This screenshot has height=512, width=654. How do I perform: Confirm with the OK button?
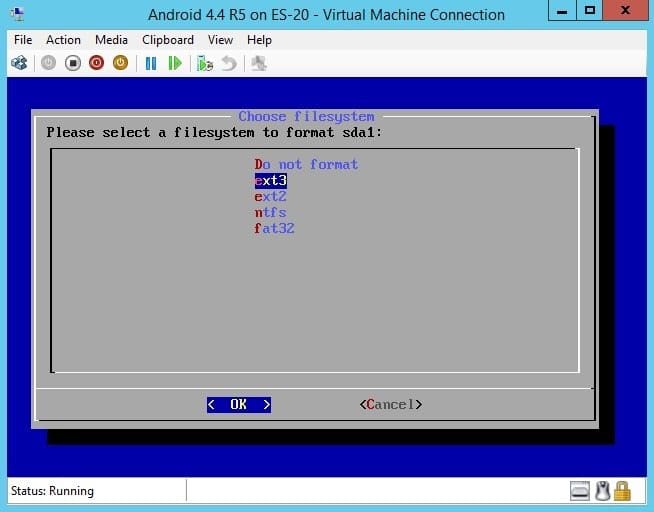239,404
